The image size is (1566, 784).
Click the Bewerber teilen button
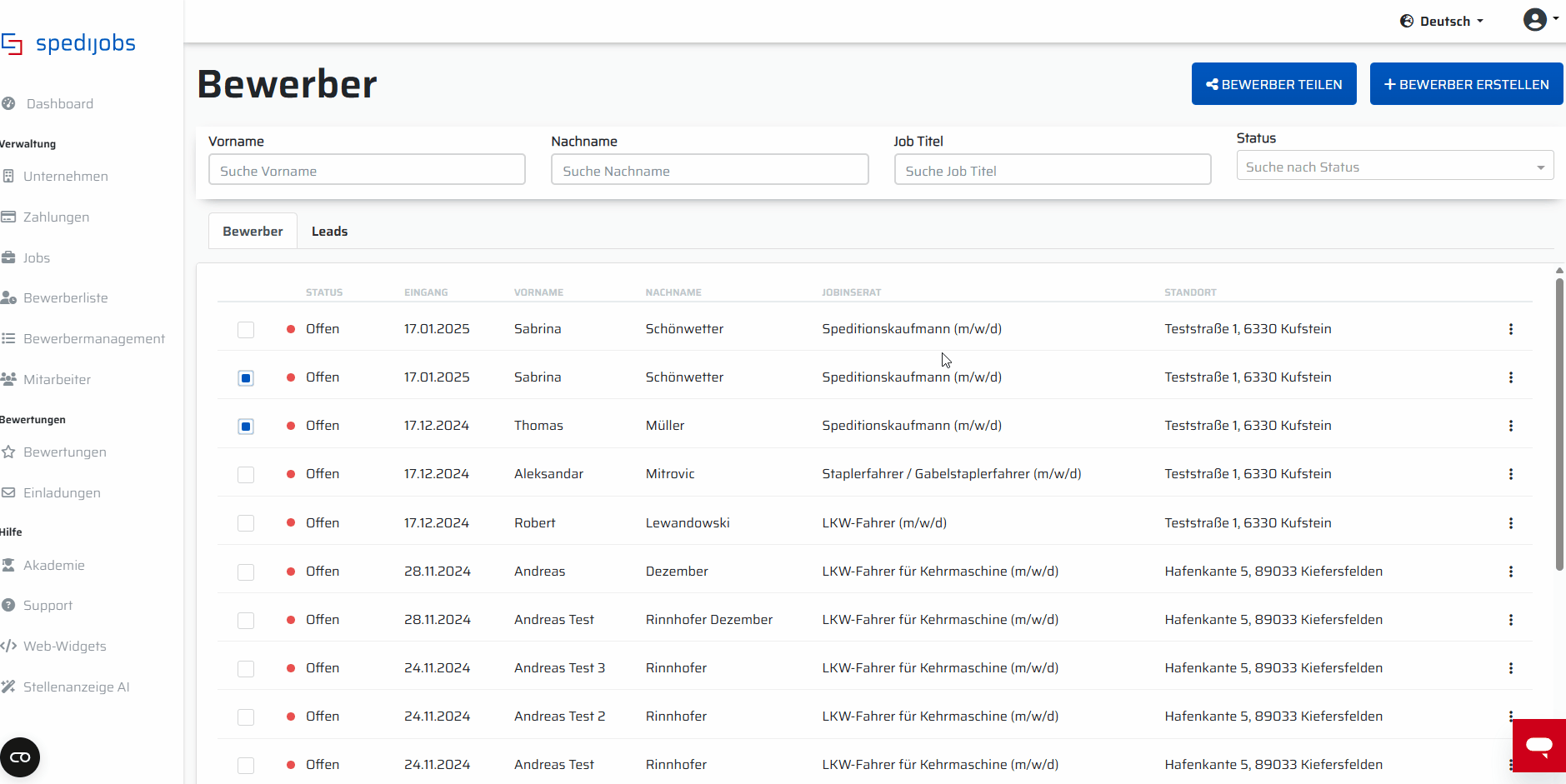click(1273, 84)
